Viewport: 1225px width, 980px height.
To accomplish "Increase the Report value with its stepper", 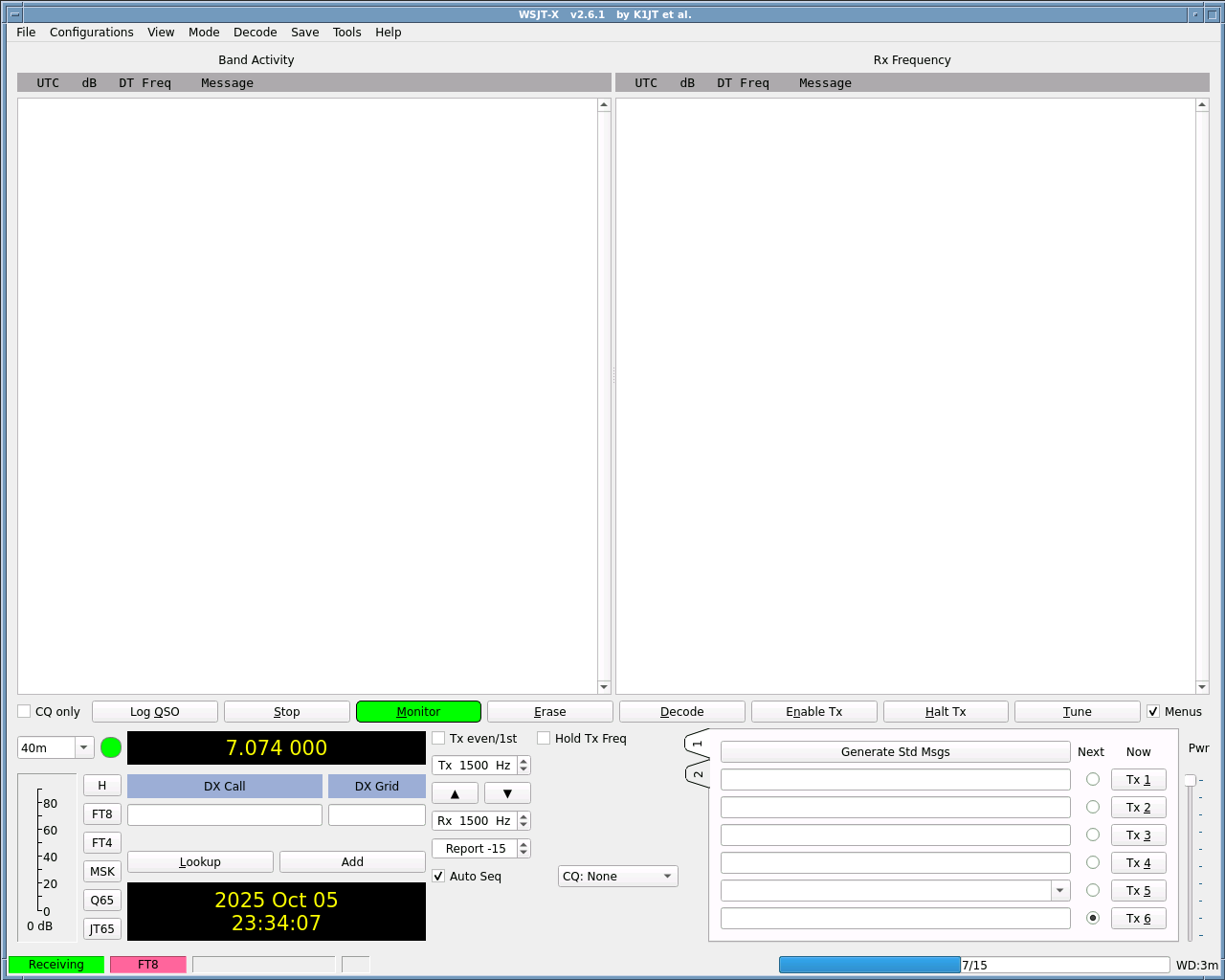I will pyautogui.click(x=523, y=843).
